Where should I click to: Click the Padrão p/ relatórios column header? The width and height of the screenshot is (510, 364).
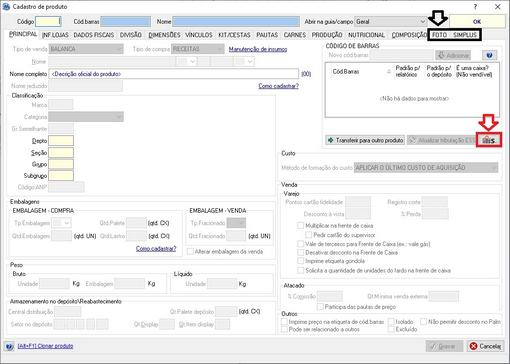[x=409, y=72]
